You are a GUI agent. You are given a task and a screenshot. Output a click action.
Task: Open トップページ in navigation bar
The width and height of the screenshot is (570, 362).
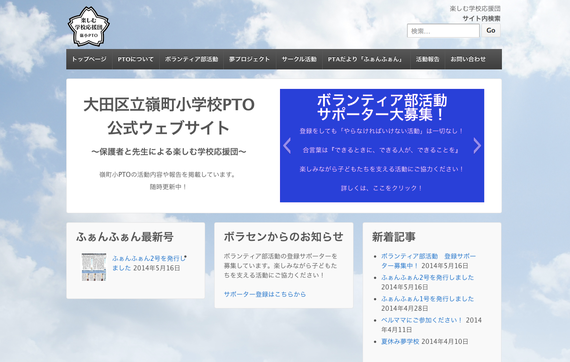[x=89, y=59]
